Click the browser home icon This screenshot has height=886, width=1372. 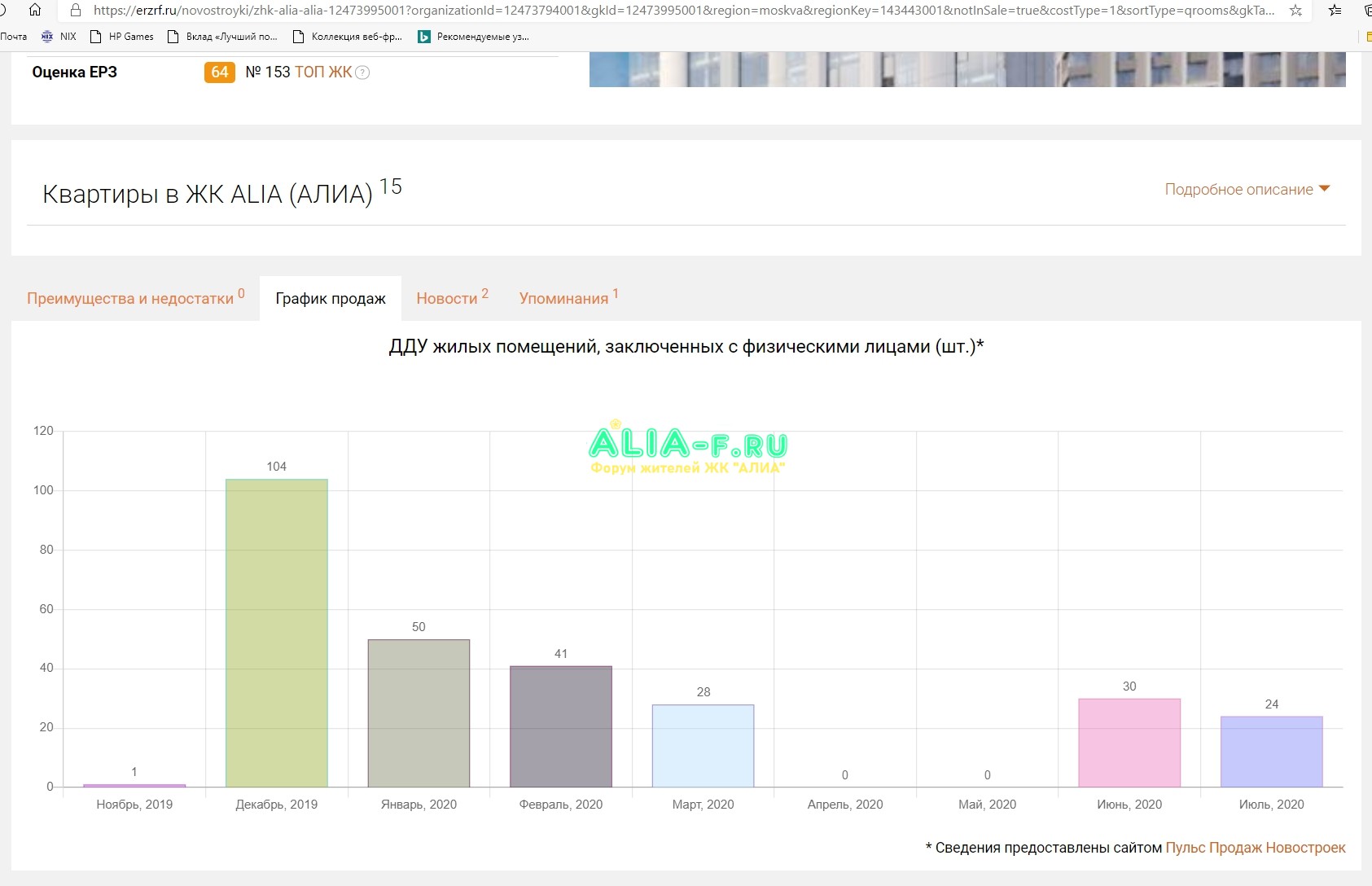(x=35, y=11)
